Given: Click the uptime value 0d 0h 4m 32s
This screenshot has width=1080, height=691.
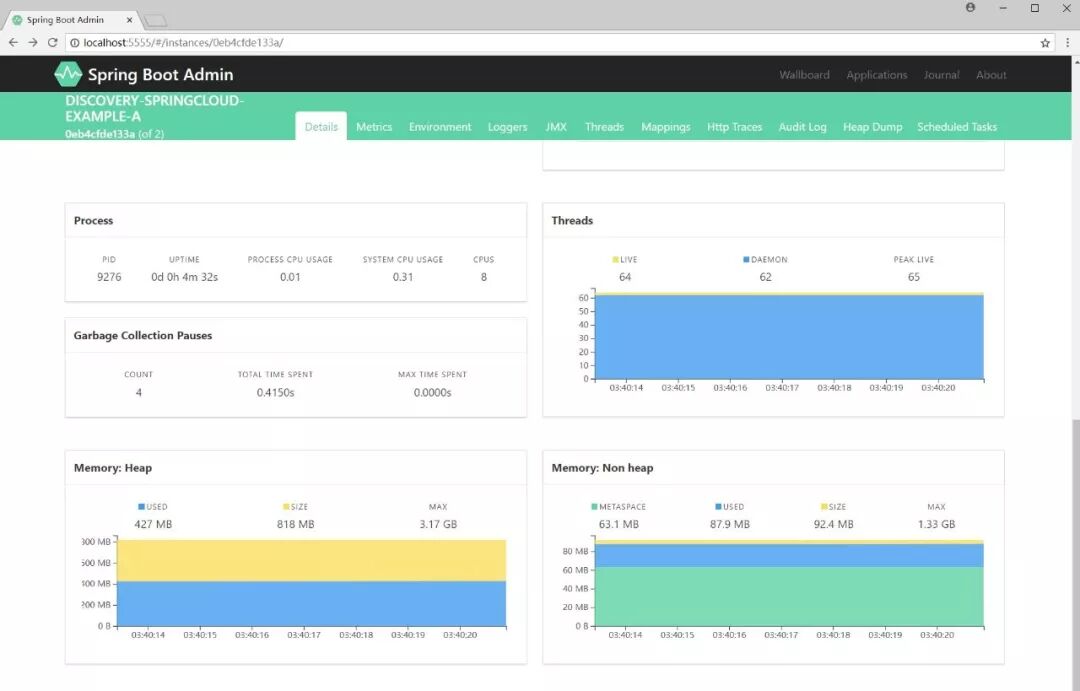Looking at the screenshot, I should pos(185,277).
